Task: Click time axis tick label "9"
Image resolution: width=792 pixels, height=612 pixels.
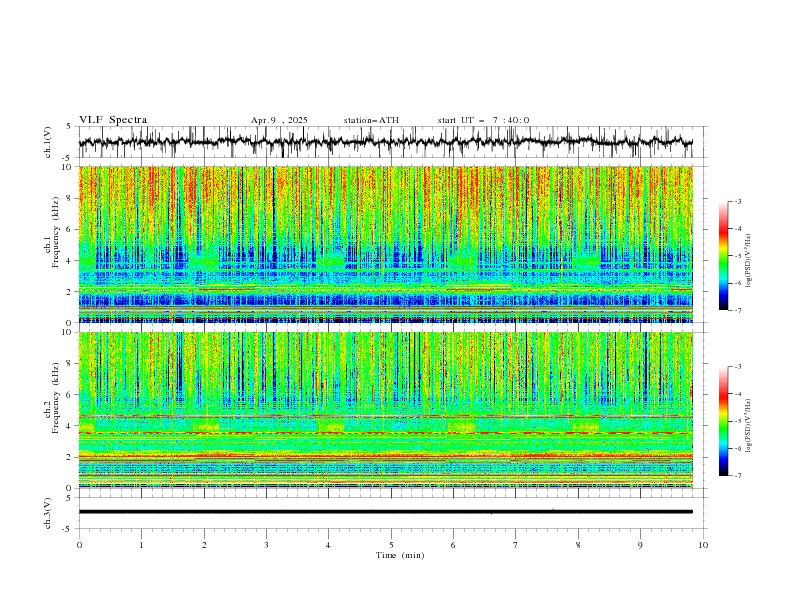Action: coord(640,545)
